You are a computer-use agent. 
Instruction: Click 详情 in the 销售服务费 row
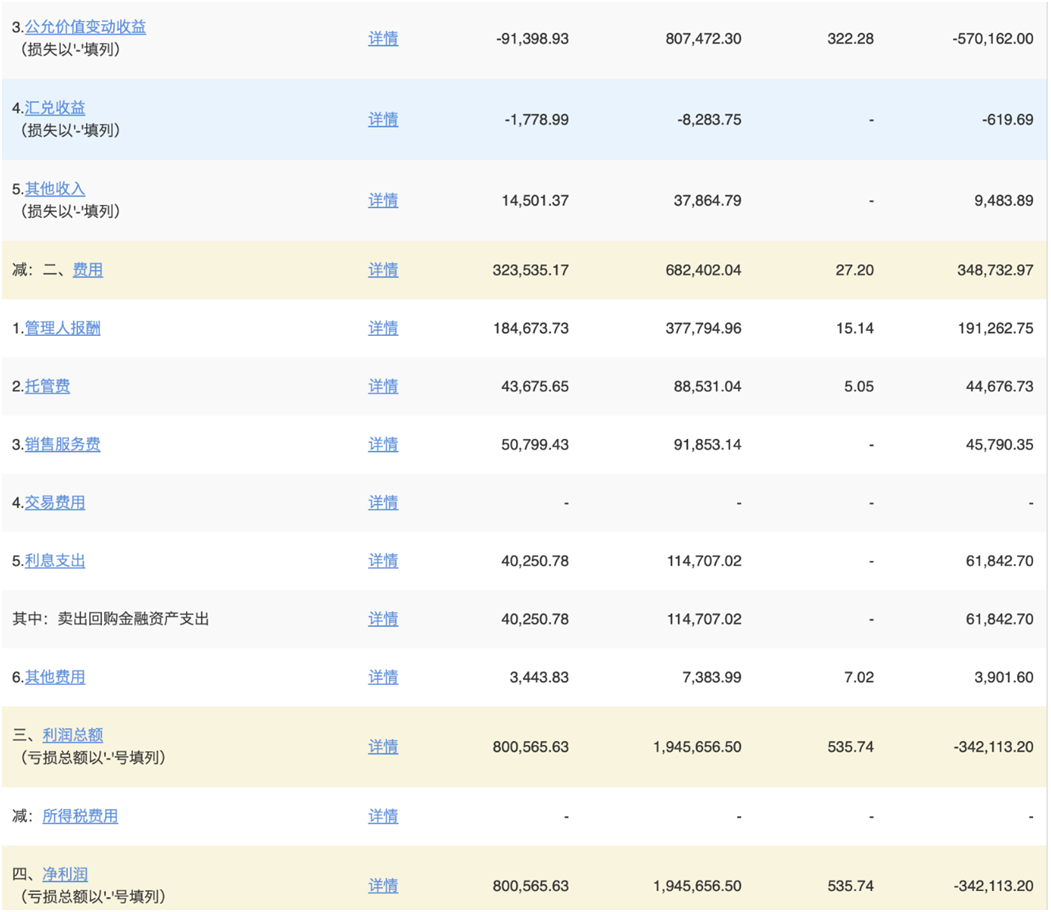[x=383, y=444]
